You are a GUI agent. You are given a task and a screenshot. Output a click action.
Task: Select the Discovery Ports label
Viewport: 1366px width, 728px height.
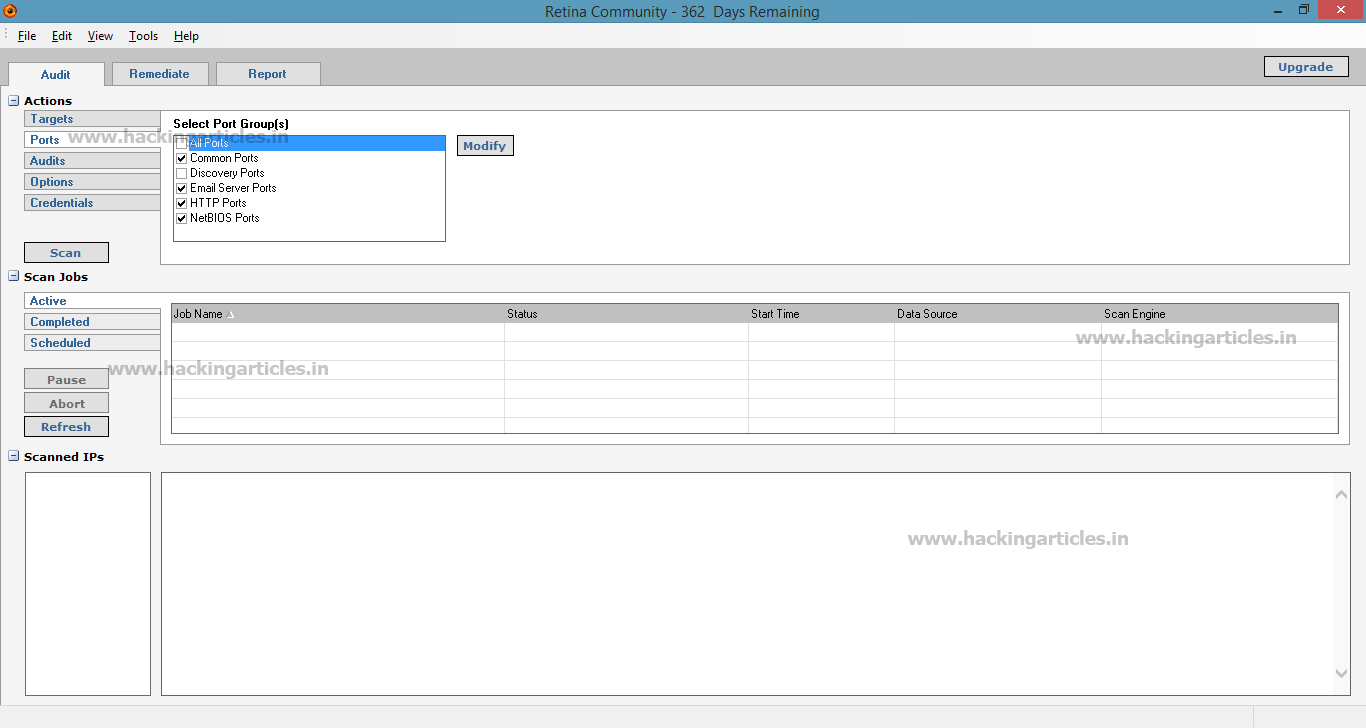[227, 173]
